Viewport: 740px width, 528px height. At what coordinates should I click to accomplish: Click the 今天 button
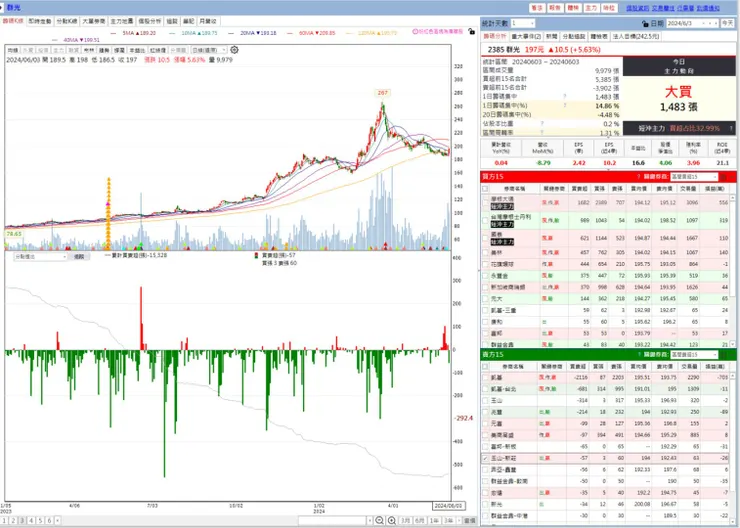click(x=727, y=23)
